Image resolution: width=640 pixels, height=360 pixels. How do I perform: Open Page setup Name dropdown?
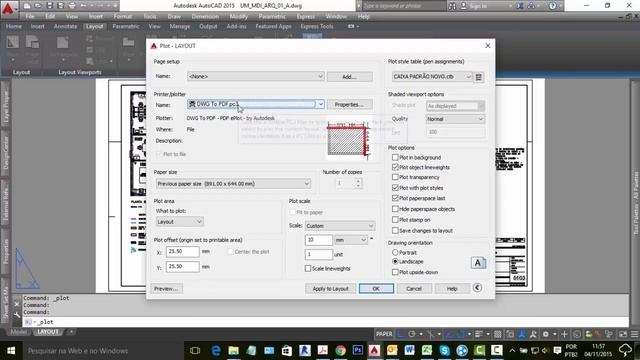[x=256, y=76]
